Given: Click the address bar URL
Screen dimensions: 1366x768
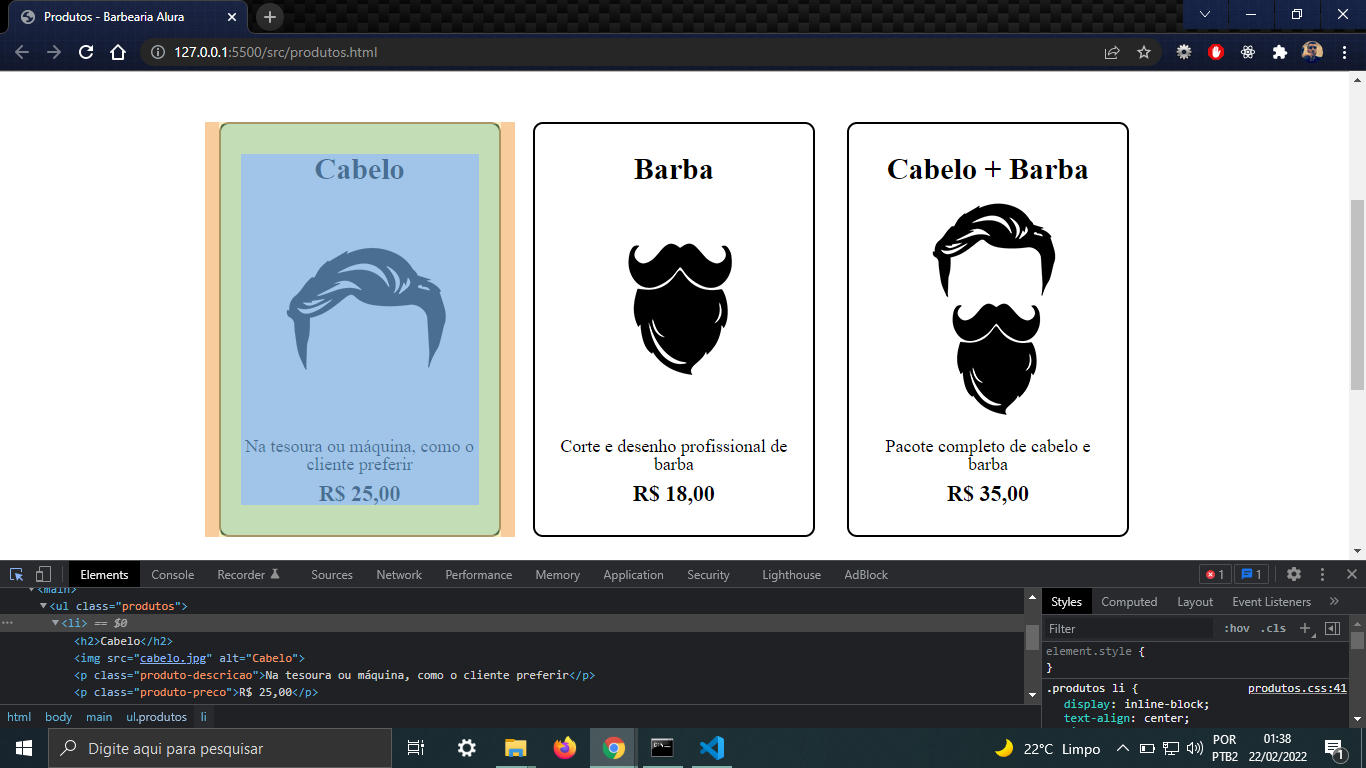Looking at the screenshot, I should [x=276, y=52].
